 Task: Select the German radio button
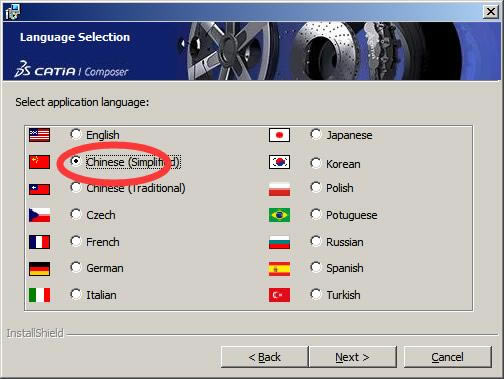coord(76,267)
